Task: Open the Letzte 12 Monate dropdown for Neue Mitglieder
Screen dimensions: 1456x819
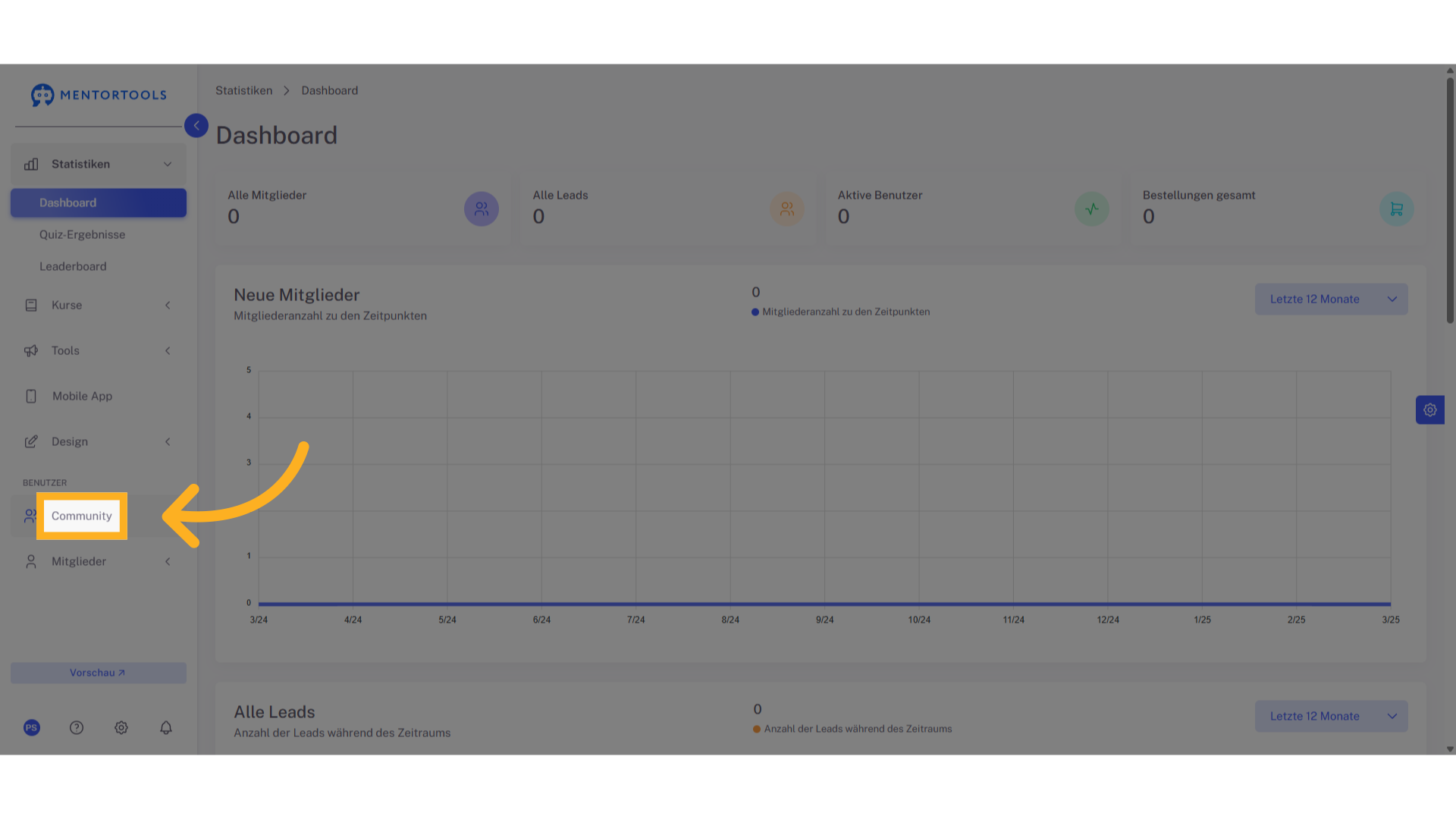Action: tap(1332, 300)
